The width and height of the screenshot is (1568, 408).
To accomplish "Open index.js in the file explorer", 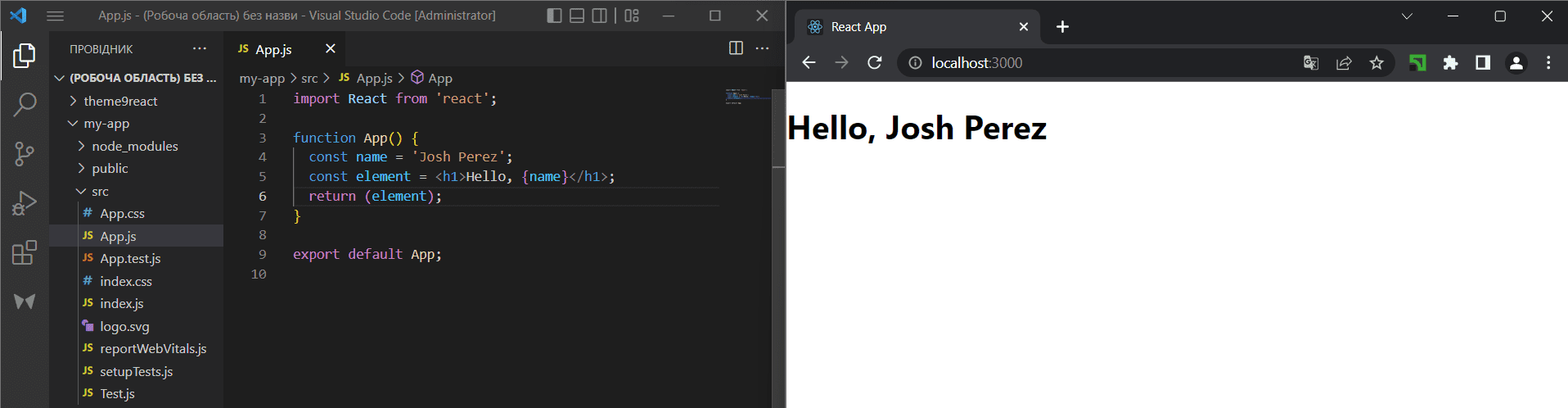I will point(121,303).
